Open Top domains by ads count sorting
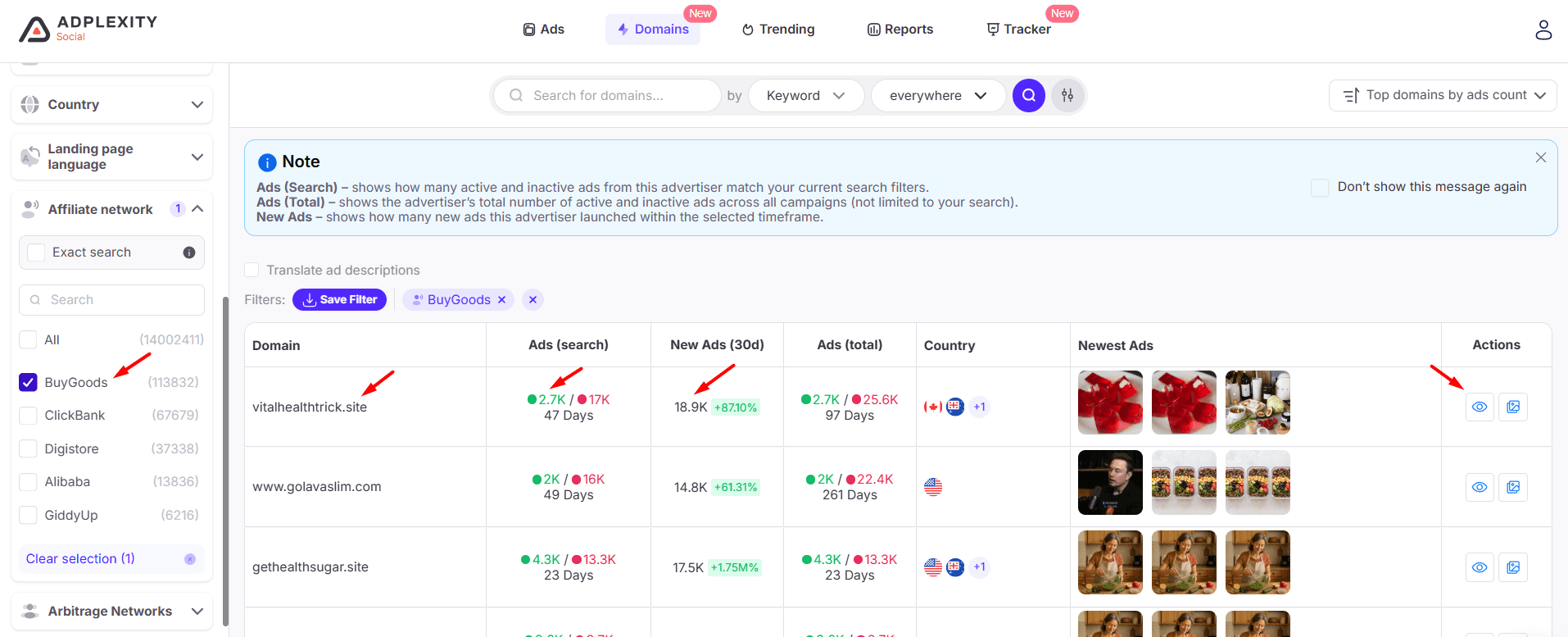The image size is (1568, 637). pyautogui.click(x=1443, y=95)
